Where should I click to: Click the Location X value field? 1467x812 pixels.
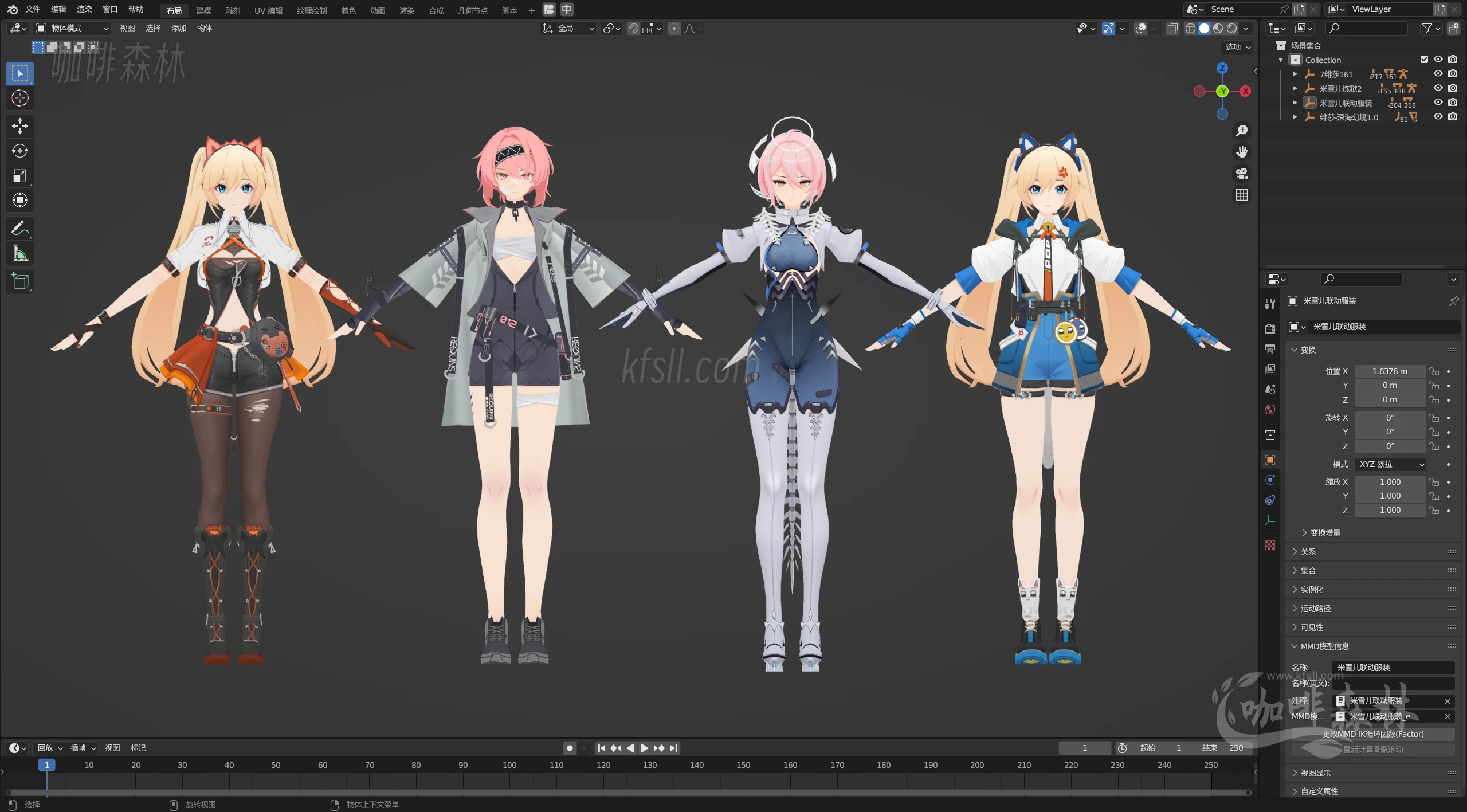(1390, 371)
